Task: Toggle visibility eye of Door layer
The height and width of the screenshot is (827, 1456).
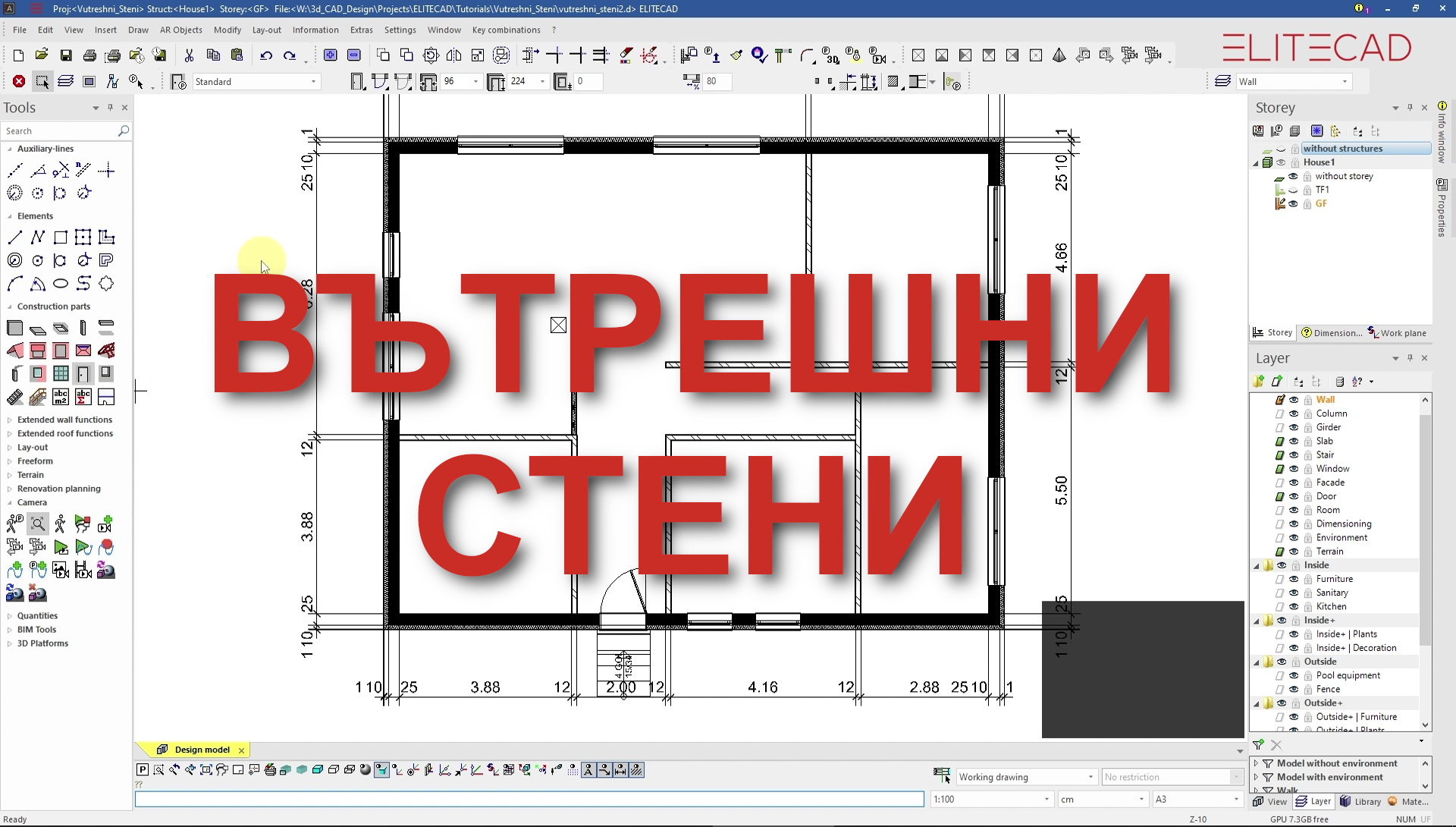Action: [x=1294, y=496]
